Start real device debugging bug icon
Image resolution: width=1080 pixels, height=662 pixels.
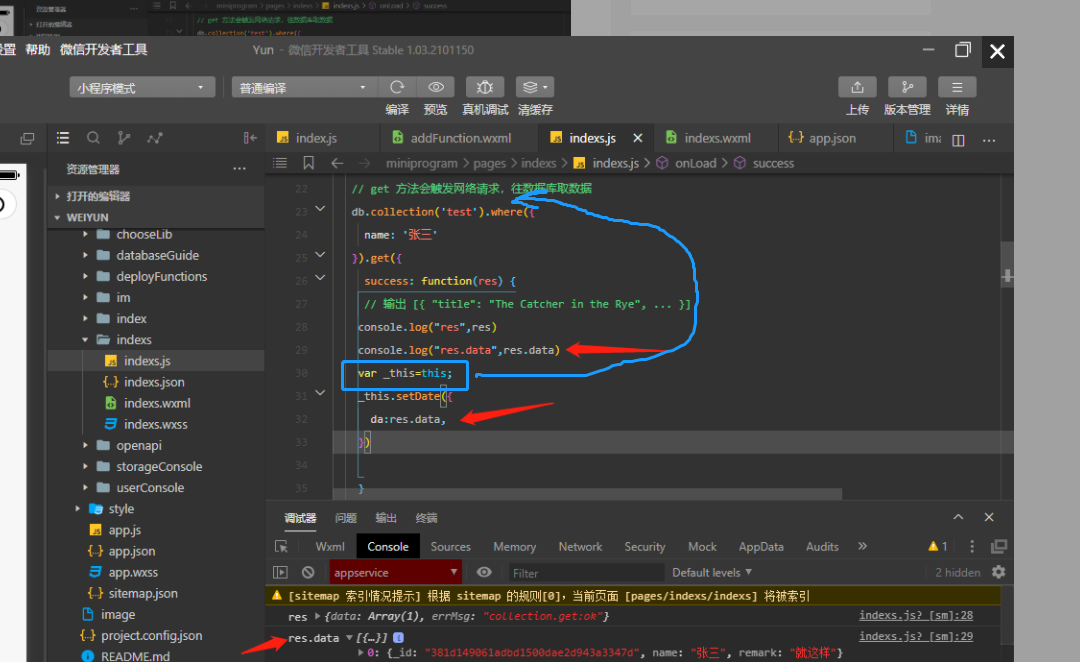point(485,87)
